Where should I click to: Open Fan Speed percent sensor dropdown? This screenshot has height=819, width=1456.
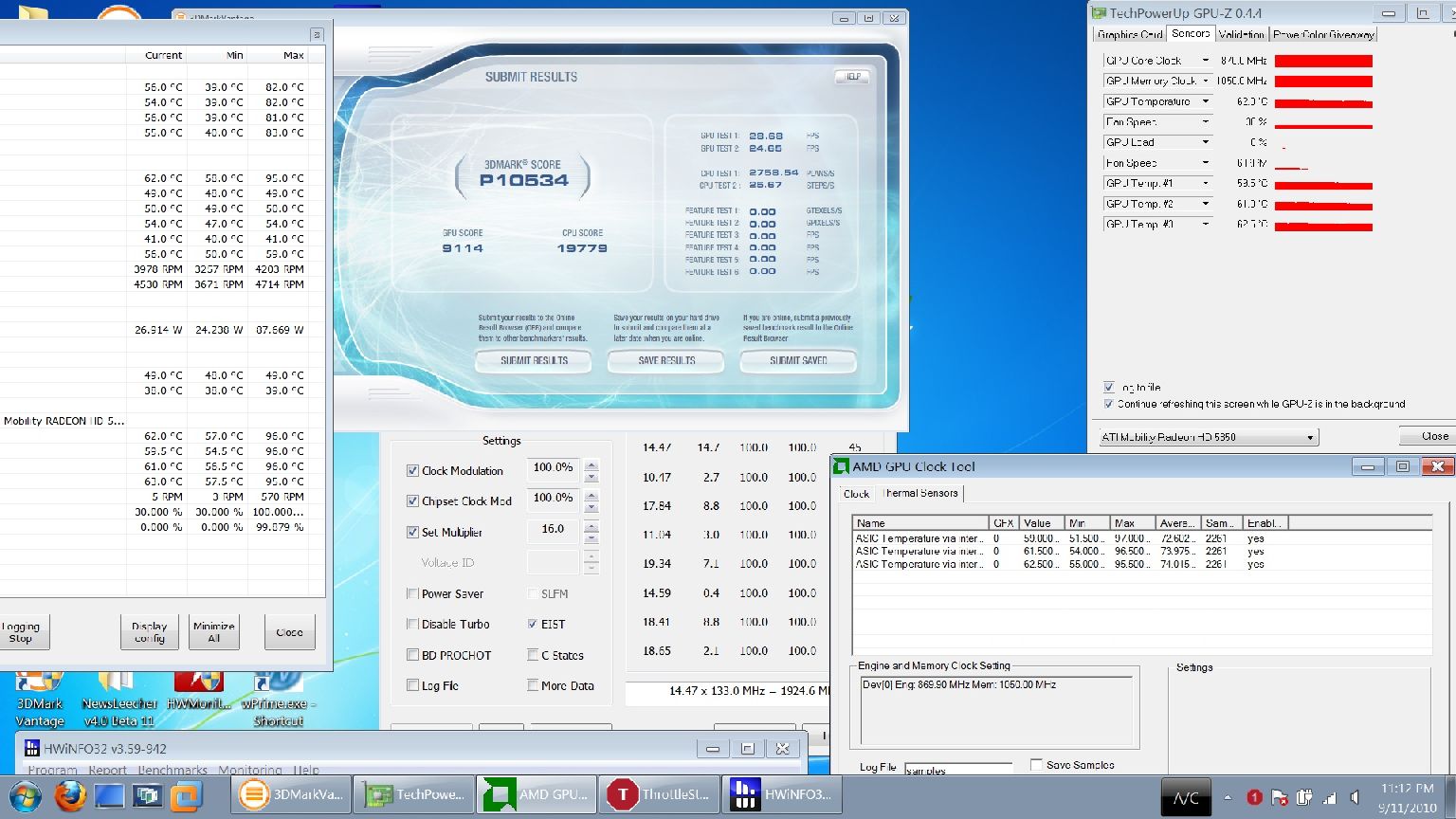(x=1206, y=121)
